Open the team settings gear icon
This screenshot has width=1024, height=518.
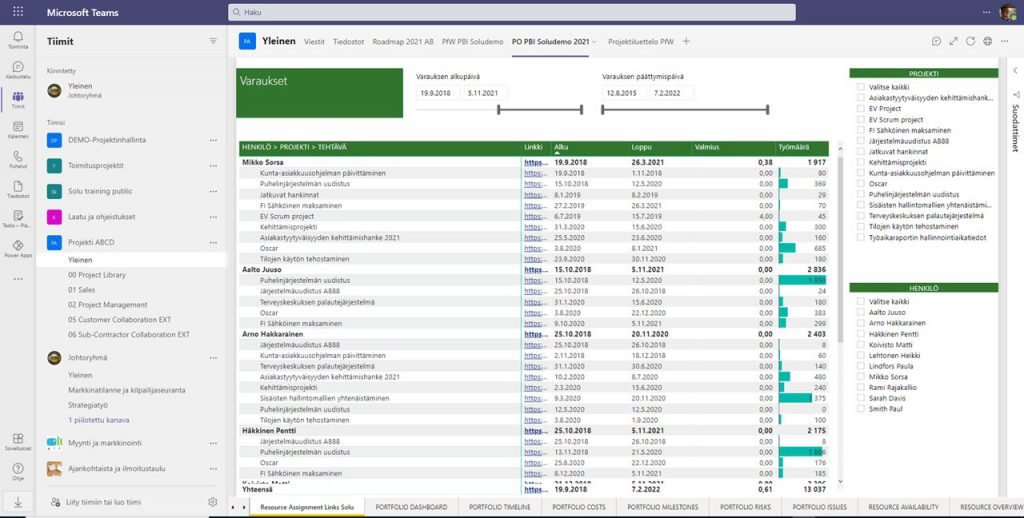212,502
